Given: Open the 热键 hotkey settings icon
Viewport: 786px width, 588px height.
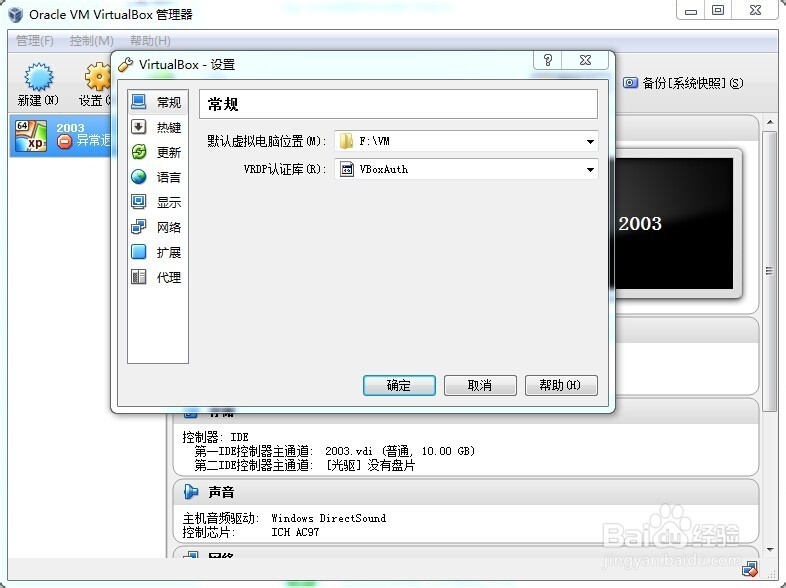Looking at the screenshot, I should coord(138,127).
